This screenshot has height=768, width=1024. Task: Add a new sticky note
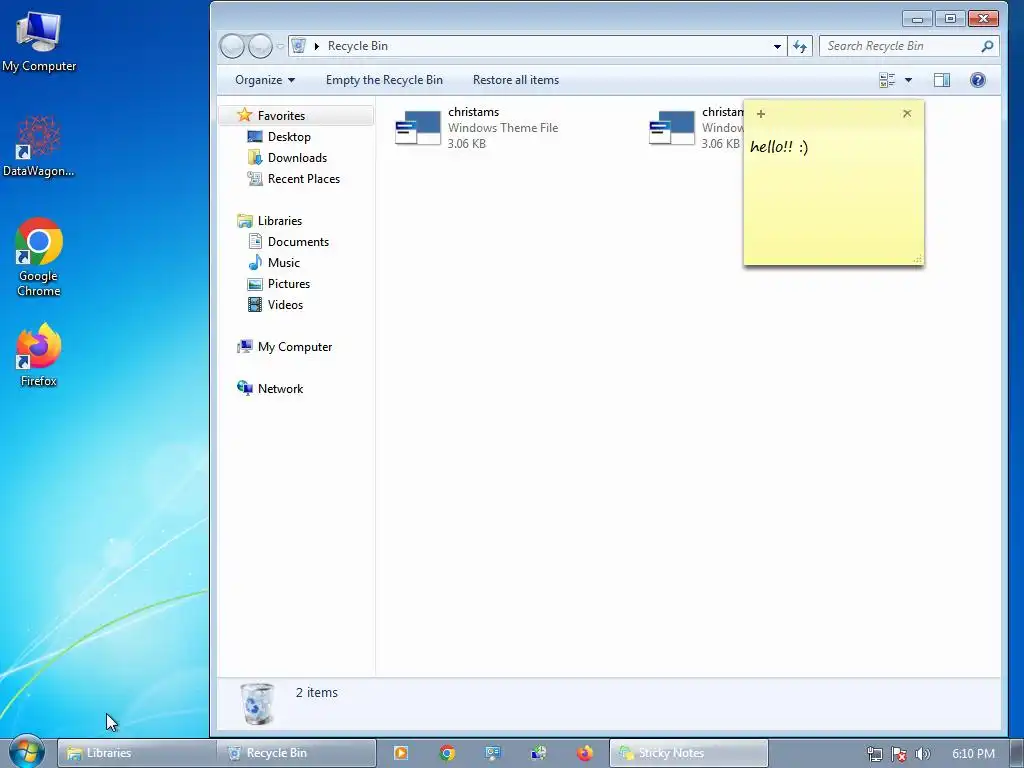tap(761, 114)
